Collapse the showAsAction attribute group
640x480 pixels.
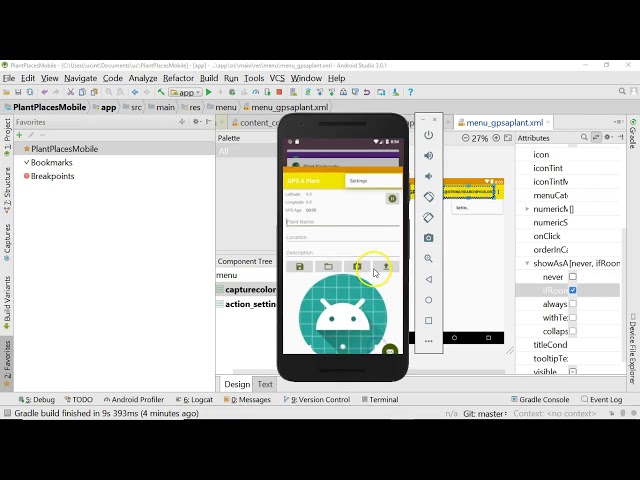pyautogui.click(x=527, y=263)
